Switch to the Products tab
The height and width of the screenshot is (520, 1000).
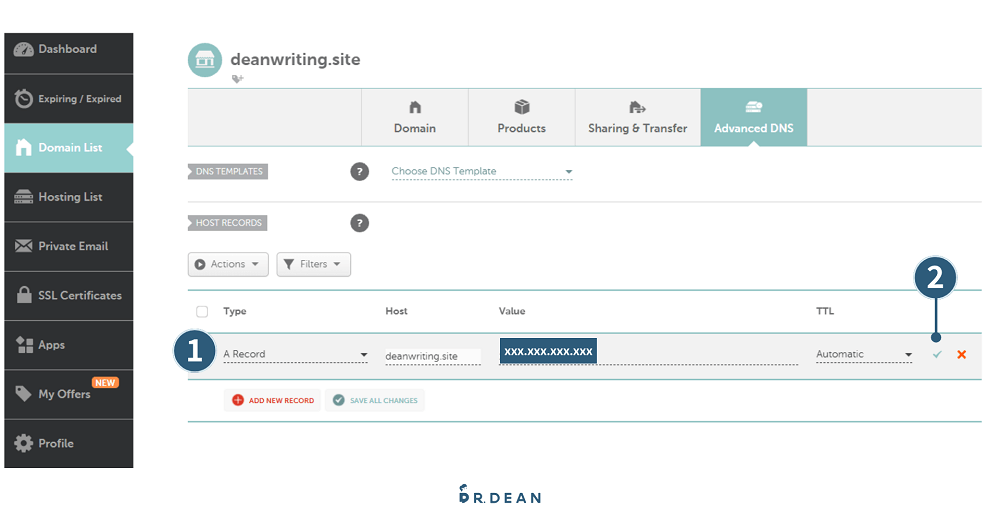pos(521,118)
